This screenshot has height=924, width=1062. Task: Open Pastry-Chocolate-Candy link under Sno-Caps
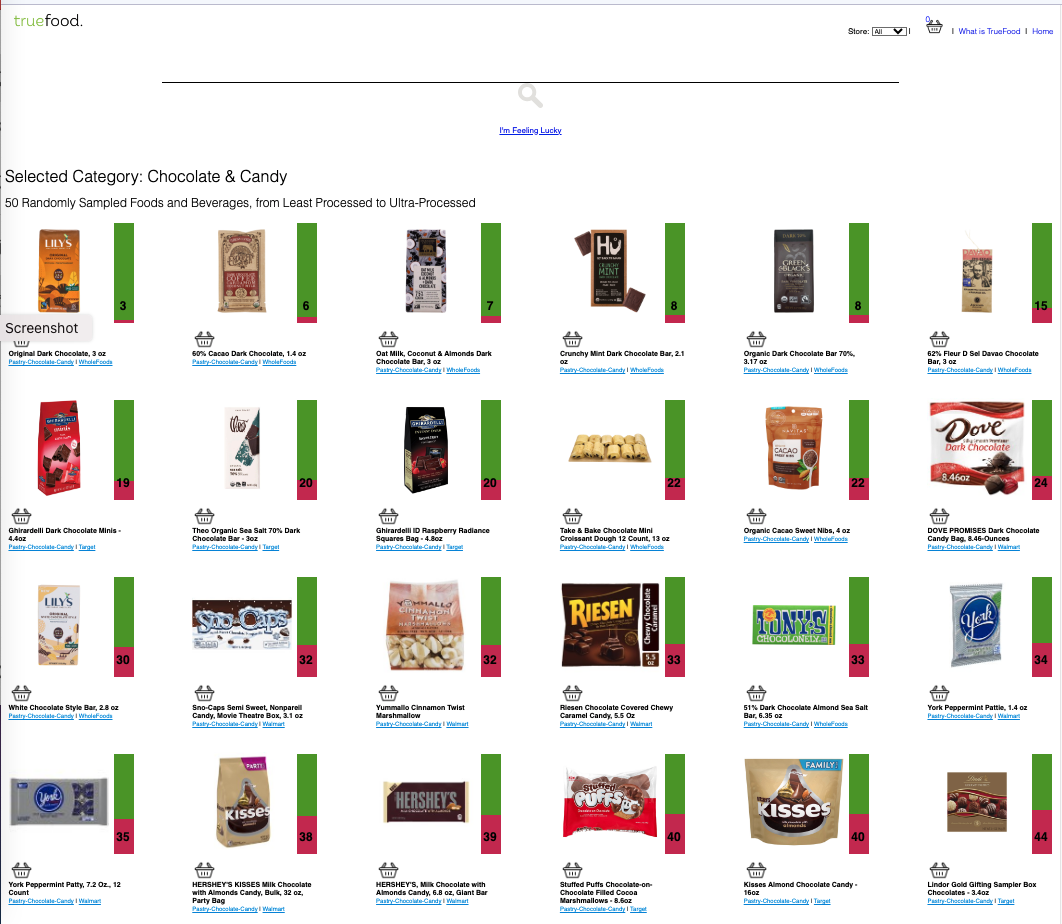click(225, 724)
